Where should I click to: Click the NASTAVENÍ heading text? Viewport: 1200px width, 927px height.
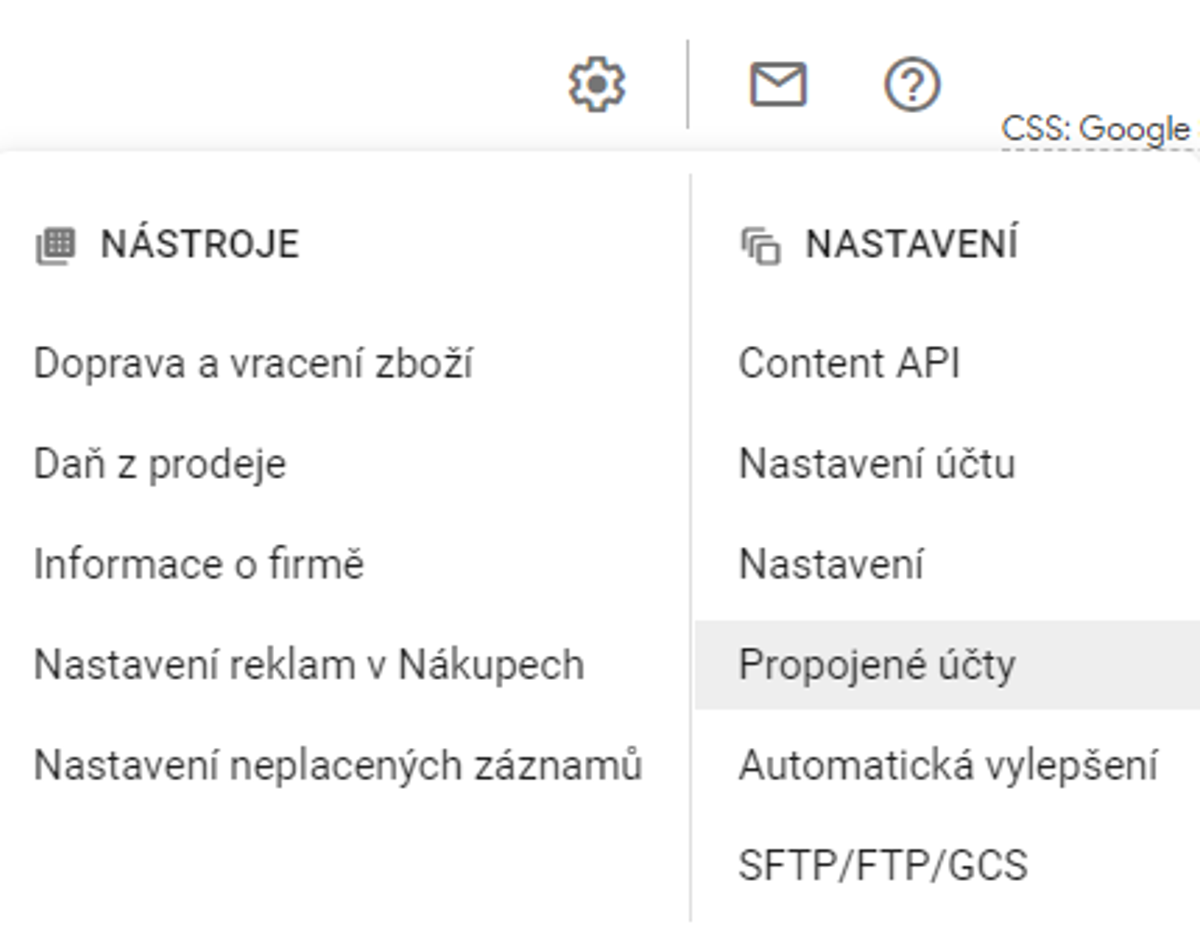[x=912, y=245]
